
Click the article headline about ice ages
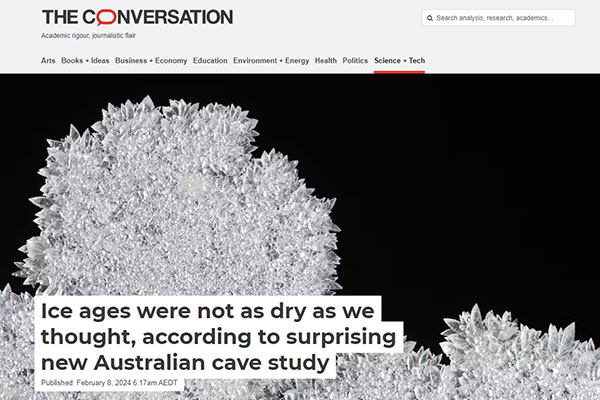click(x=218, y=336)
